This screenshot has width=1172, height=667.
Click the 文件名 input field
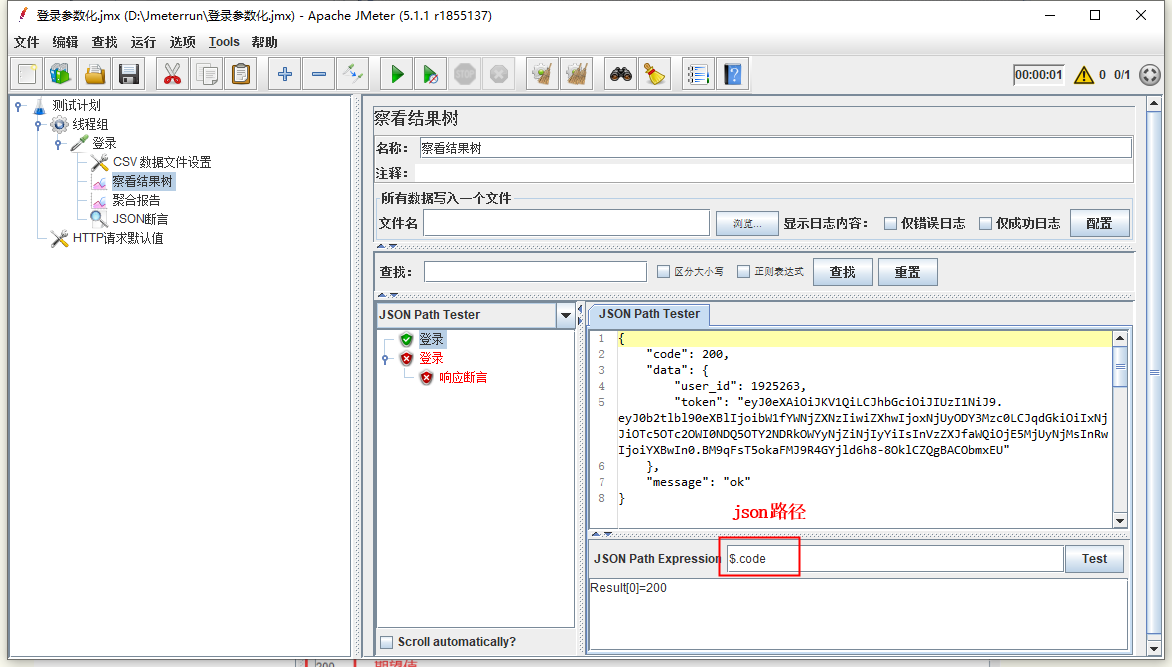pyautogui.click(x=566, y=223)
